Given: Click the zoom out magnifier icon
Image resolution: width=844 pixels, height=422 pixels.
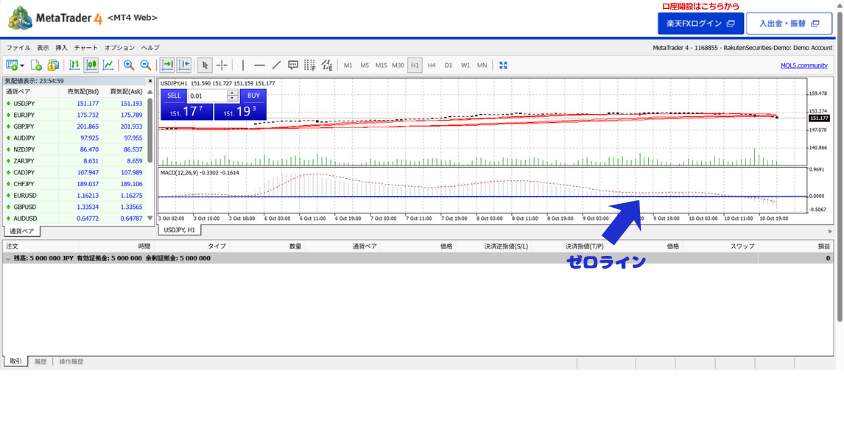Looking at the screenshot, I should coord(145,65).
